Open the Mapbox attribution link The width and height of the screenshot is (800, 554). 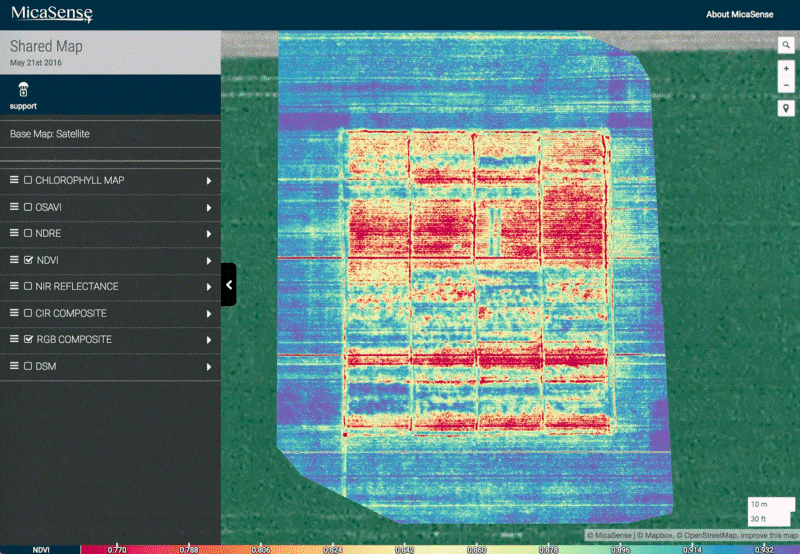pyautogui.click(x=654, y=535)
